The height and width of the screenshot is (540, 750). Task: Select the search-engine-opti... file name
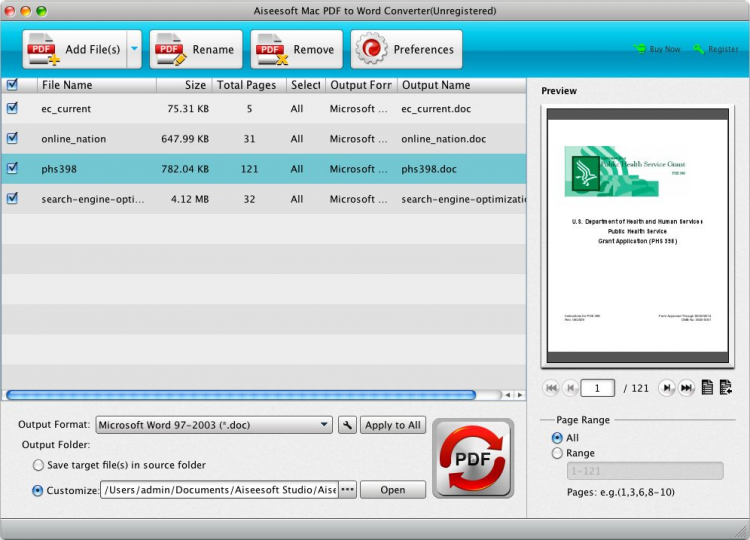point(92,199)
